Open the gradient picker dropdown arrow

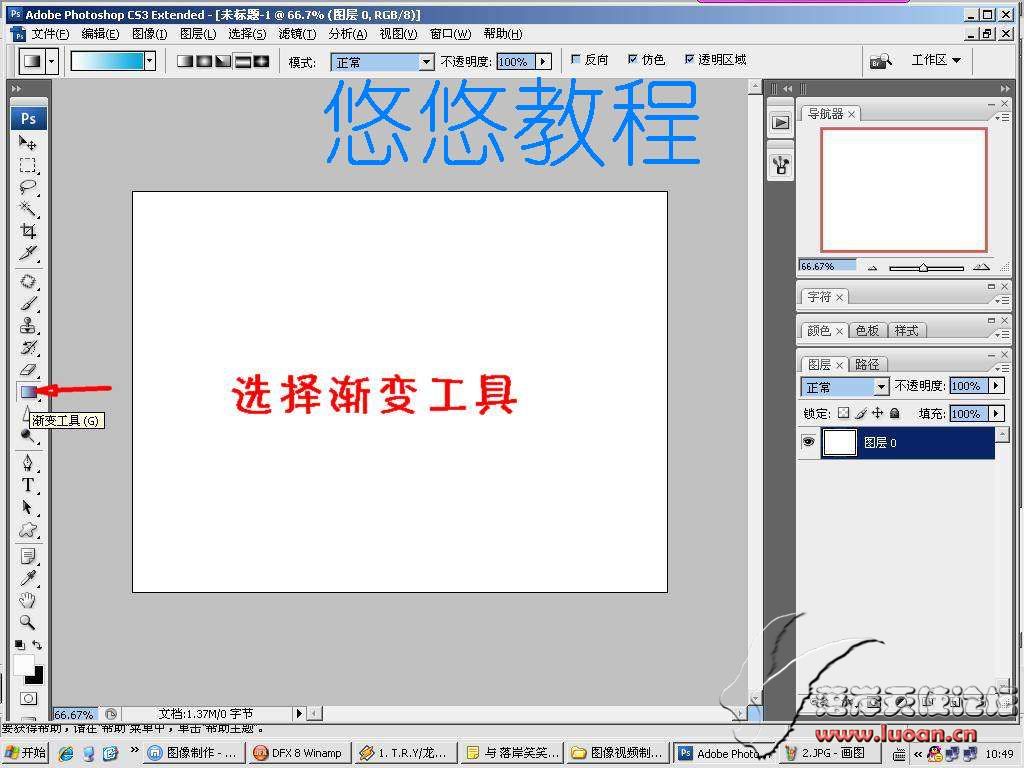(x=150, y=61)
